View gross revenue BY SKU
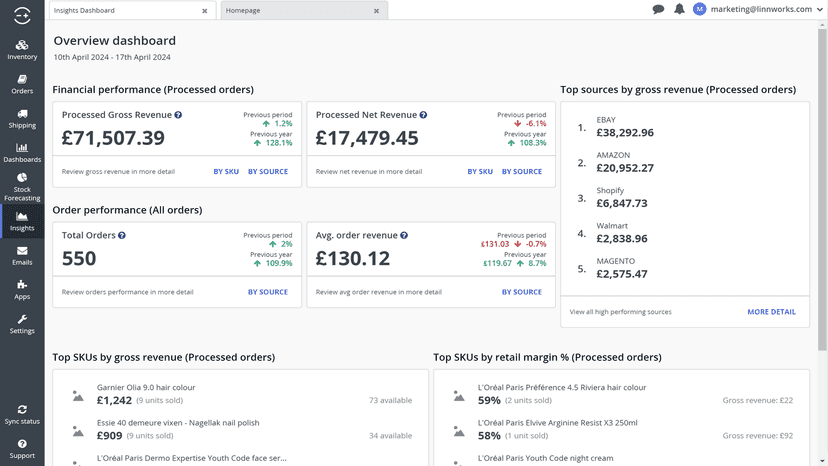This screenshot has height=466, width=828. pos(226,172)
